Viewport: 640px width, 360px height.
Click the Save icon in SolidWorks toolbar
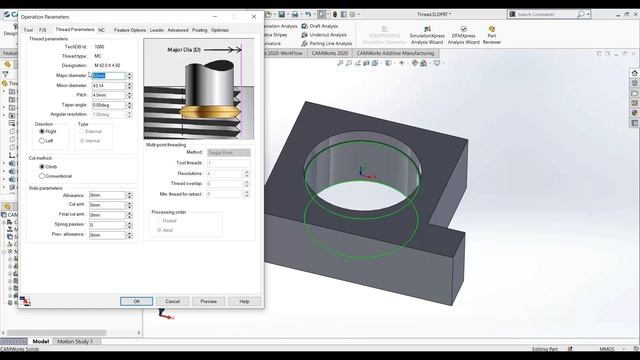tap(282, 14)
